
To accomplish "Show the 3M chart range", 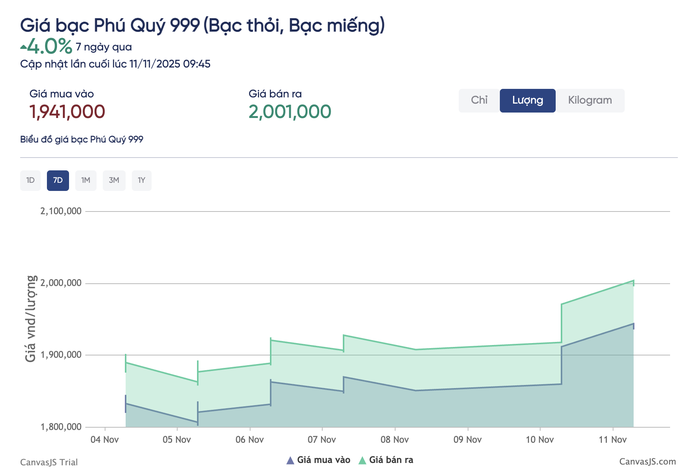I will (114, 180).
